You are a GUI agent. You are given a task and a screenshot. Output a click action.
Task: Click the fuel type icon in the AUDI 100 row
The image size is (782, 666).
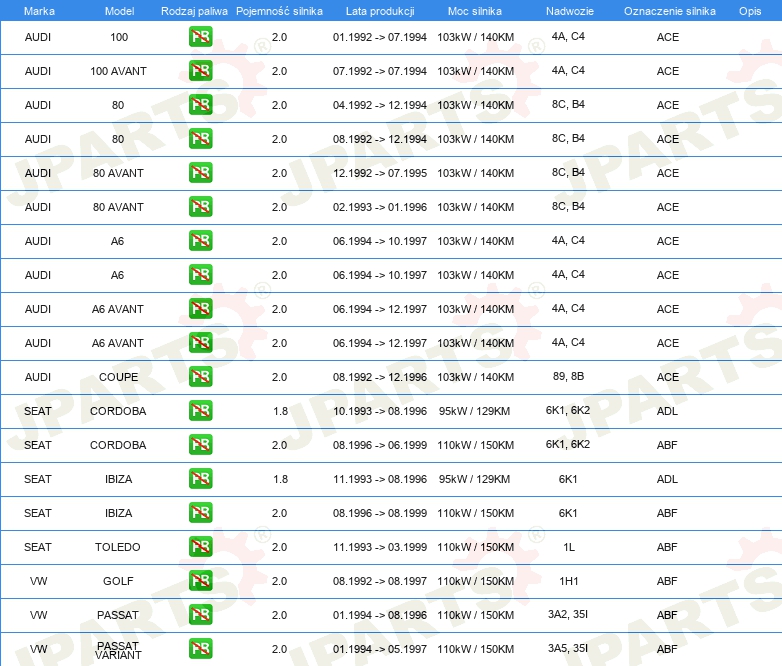200,37
